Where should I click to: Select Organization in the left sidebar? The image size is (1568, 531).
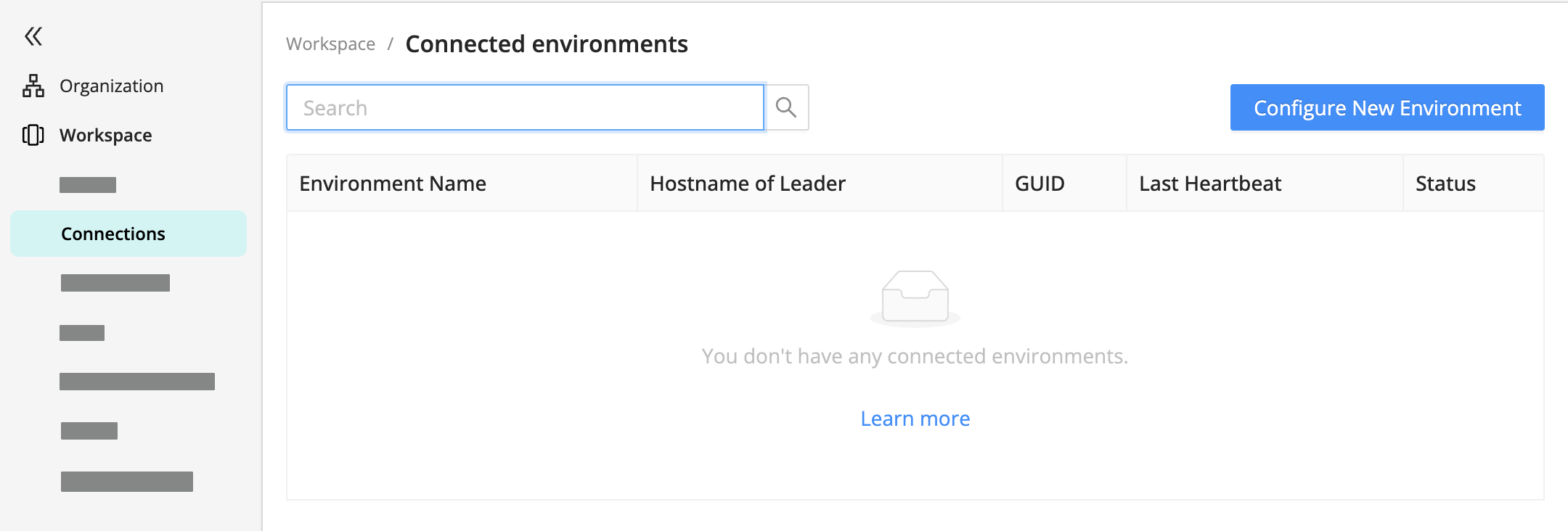(x=110, y=85)
